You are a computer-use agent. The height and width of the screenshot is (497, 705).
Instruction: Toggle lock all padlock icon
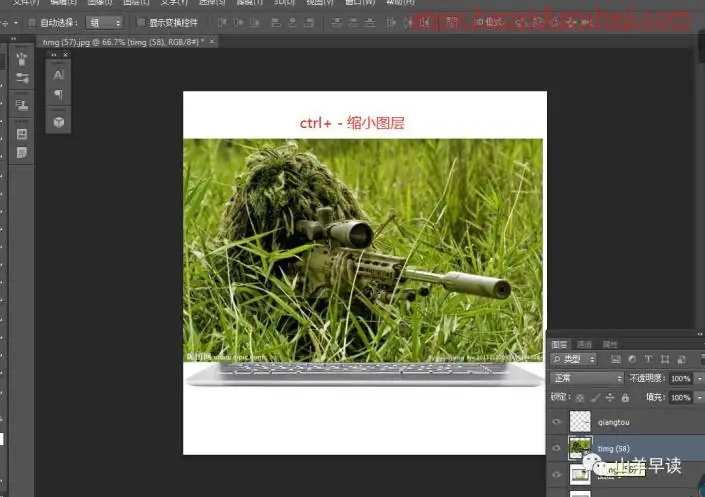625,398
